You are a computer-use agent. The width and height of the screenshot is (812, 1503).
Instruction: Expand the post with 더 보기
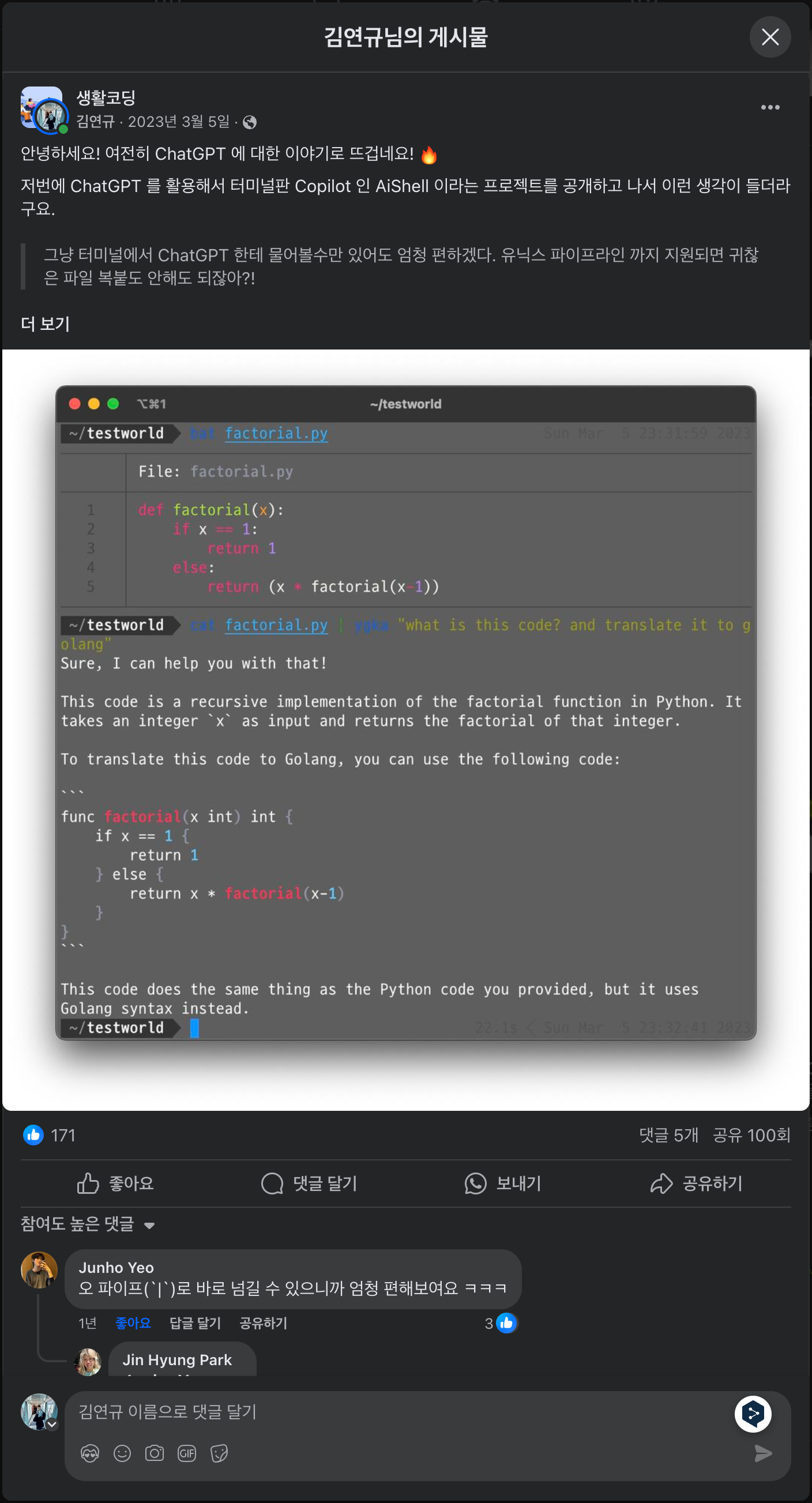click(46, 324)
